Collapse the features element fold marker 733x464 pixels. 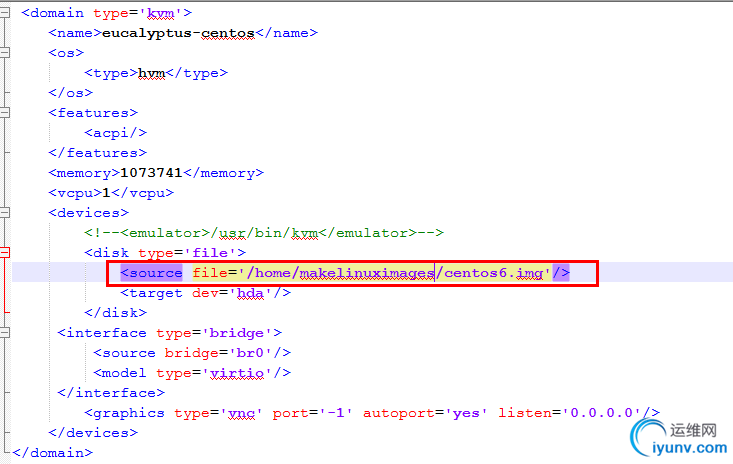pos(4,113)
